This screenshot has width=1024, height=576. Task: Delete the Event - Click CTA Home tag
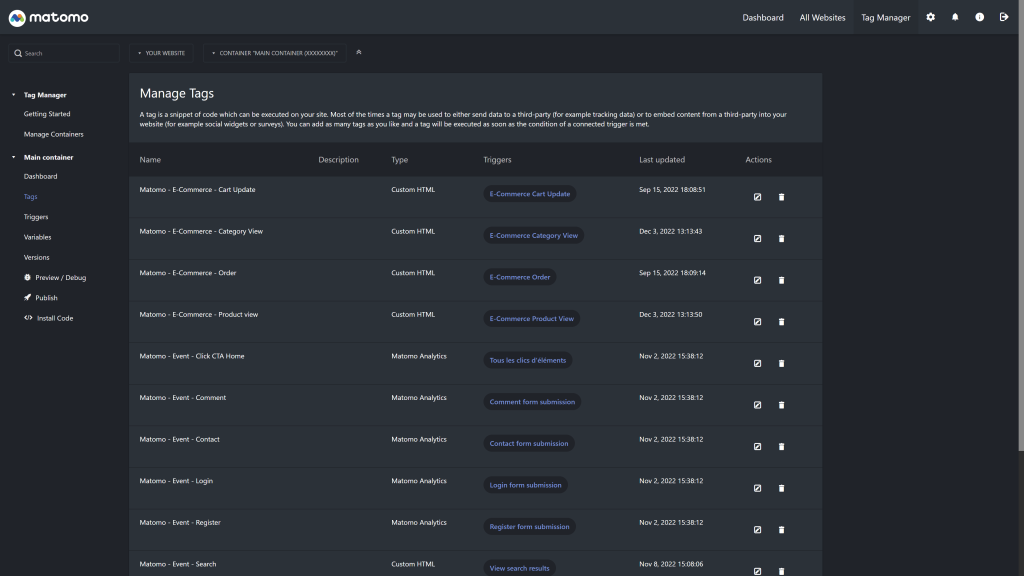pyautogui.click(x=782, y=364)
